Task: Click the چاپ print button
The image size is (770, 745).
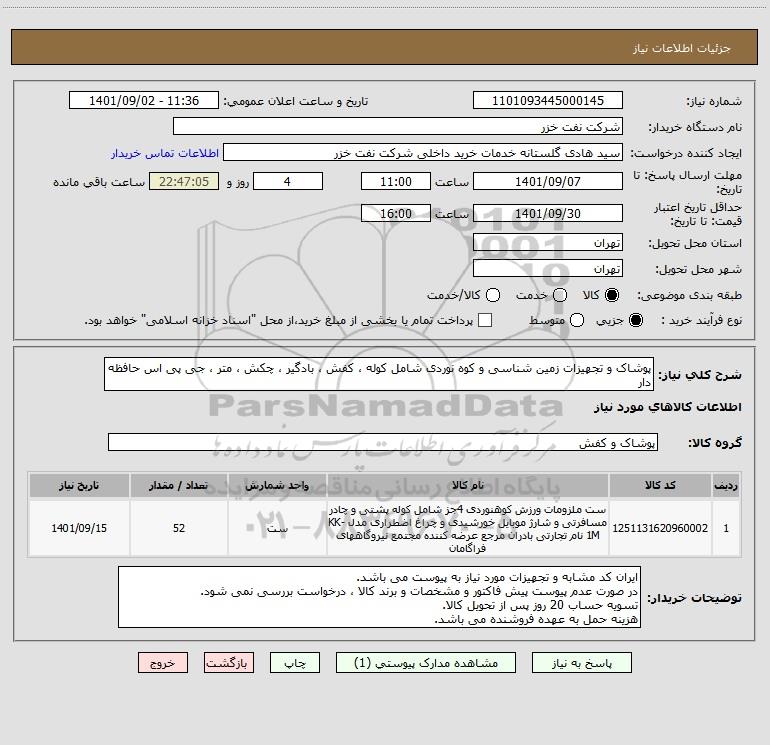Action: tap(295, 663)
